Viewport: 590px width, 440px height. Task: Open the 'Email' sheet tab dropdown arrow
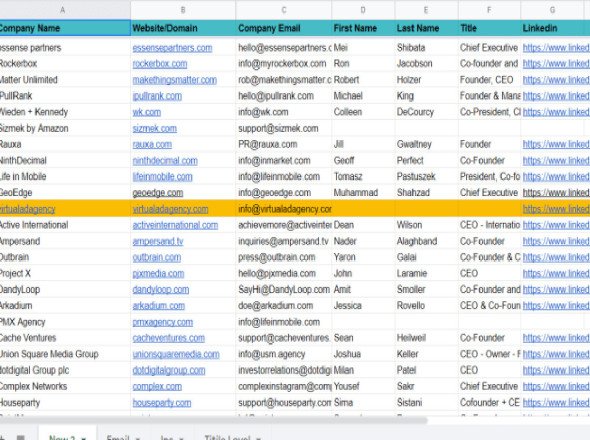click(138, 438)
